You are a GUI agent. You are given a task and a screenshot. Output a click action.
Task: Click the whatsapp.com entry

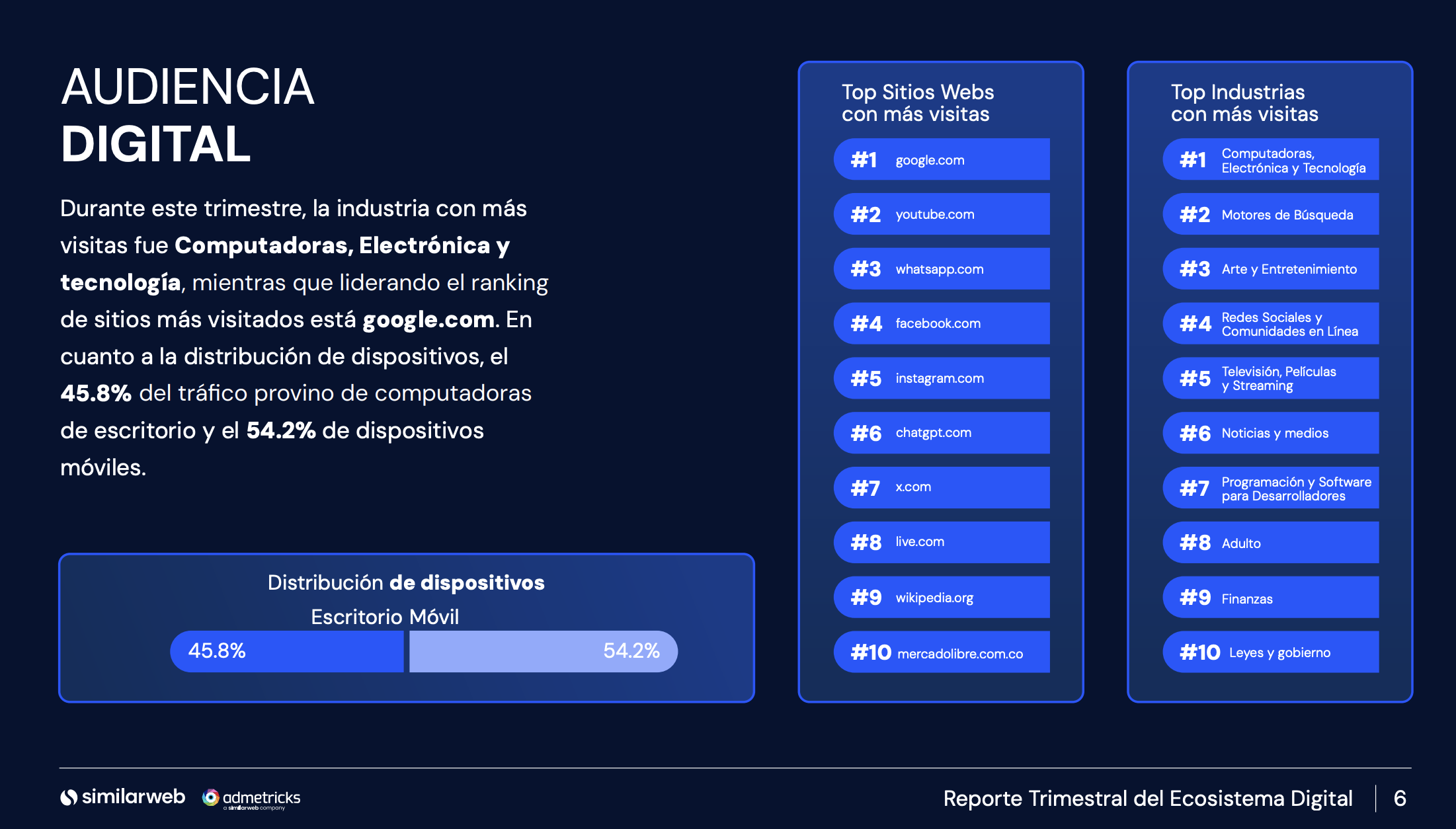click(x=941, y=269)
